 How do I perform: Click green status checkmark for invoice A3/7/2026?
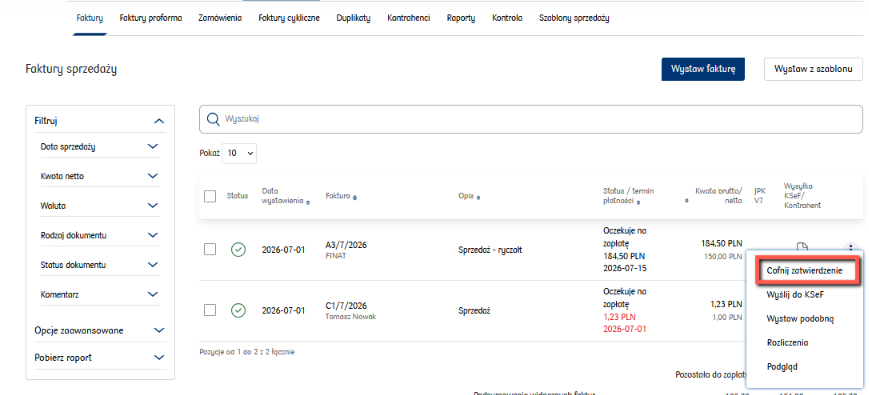click(x=238, y=250)
